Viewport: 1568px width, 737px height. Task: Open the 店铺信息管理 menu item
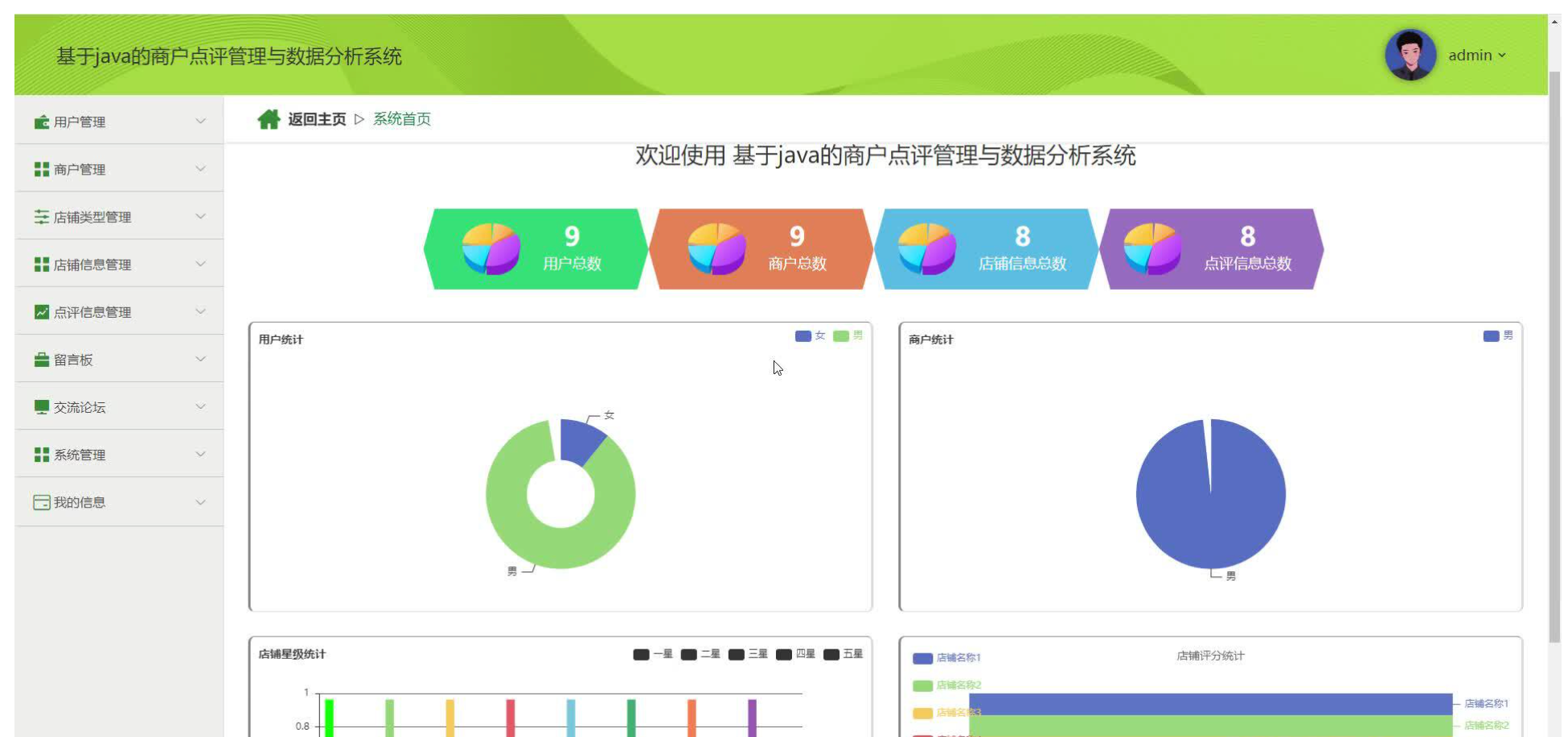(119, 264)
